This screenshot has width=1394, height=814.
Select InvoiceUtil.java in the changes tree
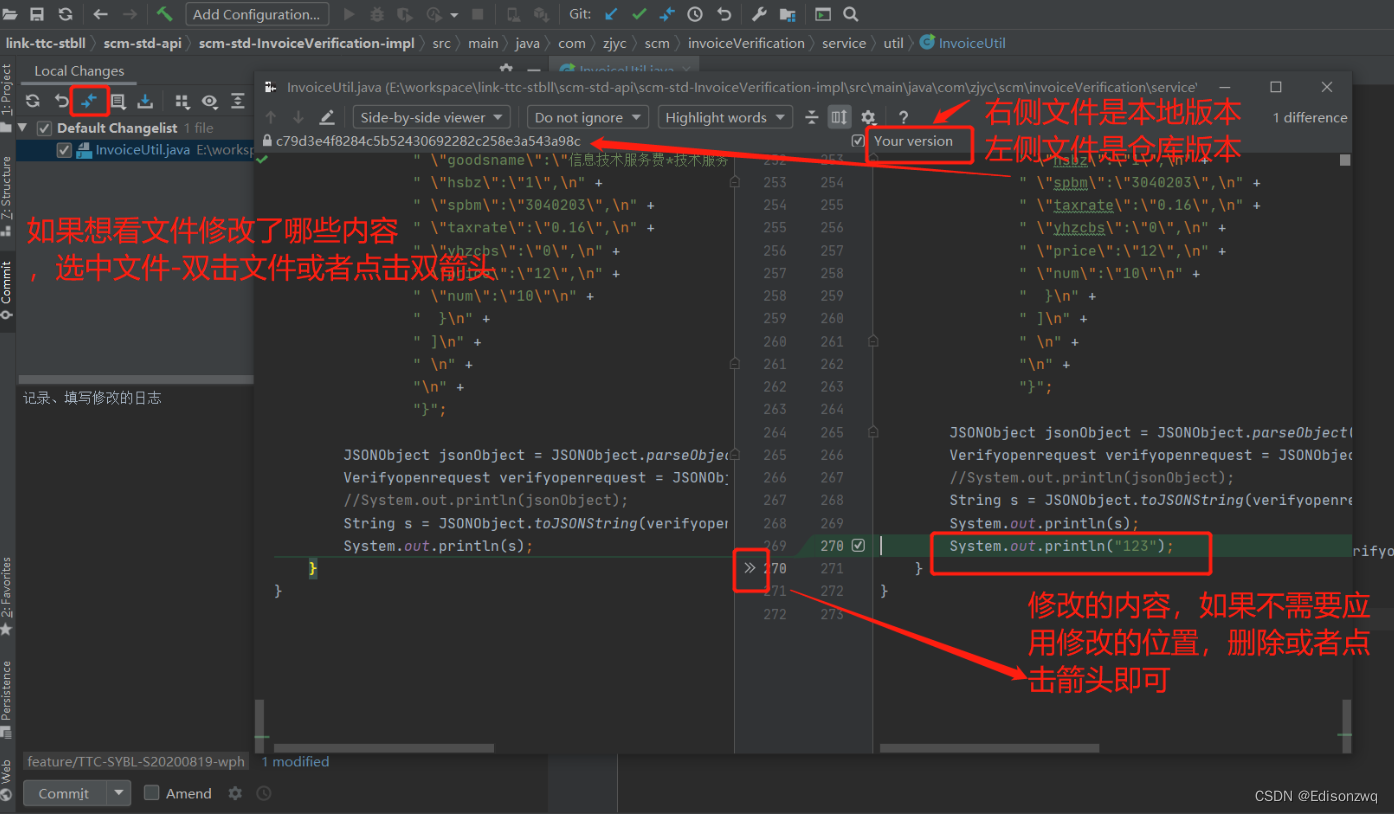click(x=143, y=150)
